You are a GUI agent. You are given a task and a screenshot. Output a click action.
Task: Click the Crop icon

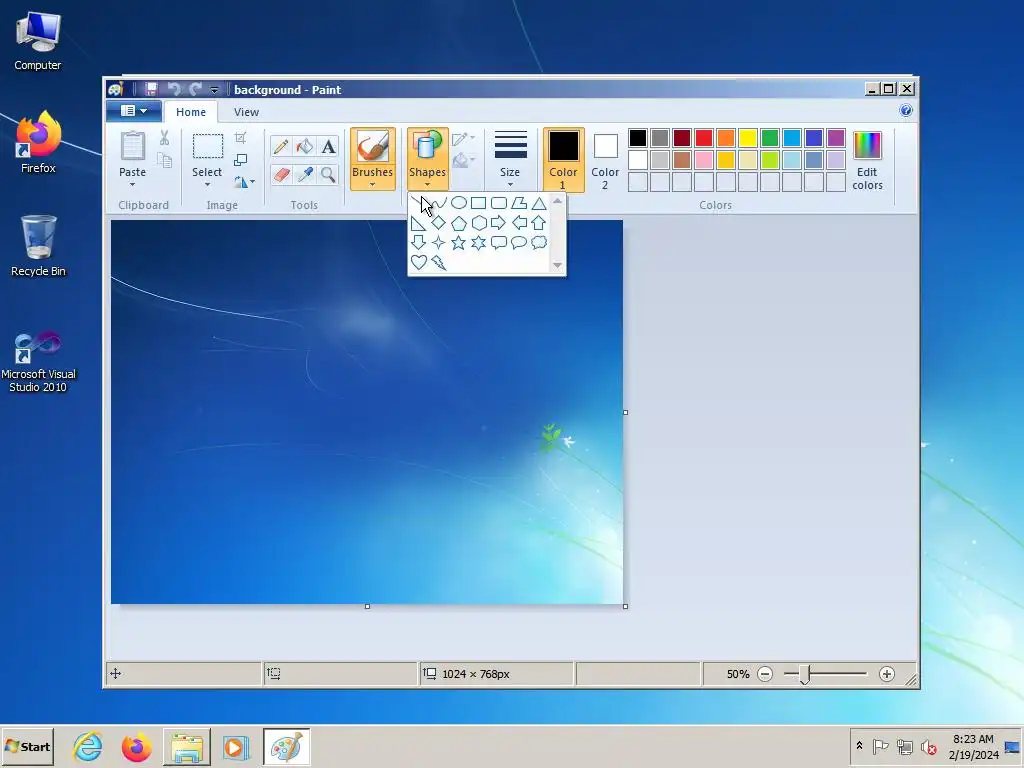(240, 138)
